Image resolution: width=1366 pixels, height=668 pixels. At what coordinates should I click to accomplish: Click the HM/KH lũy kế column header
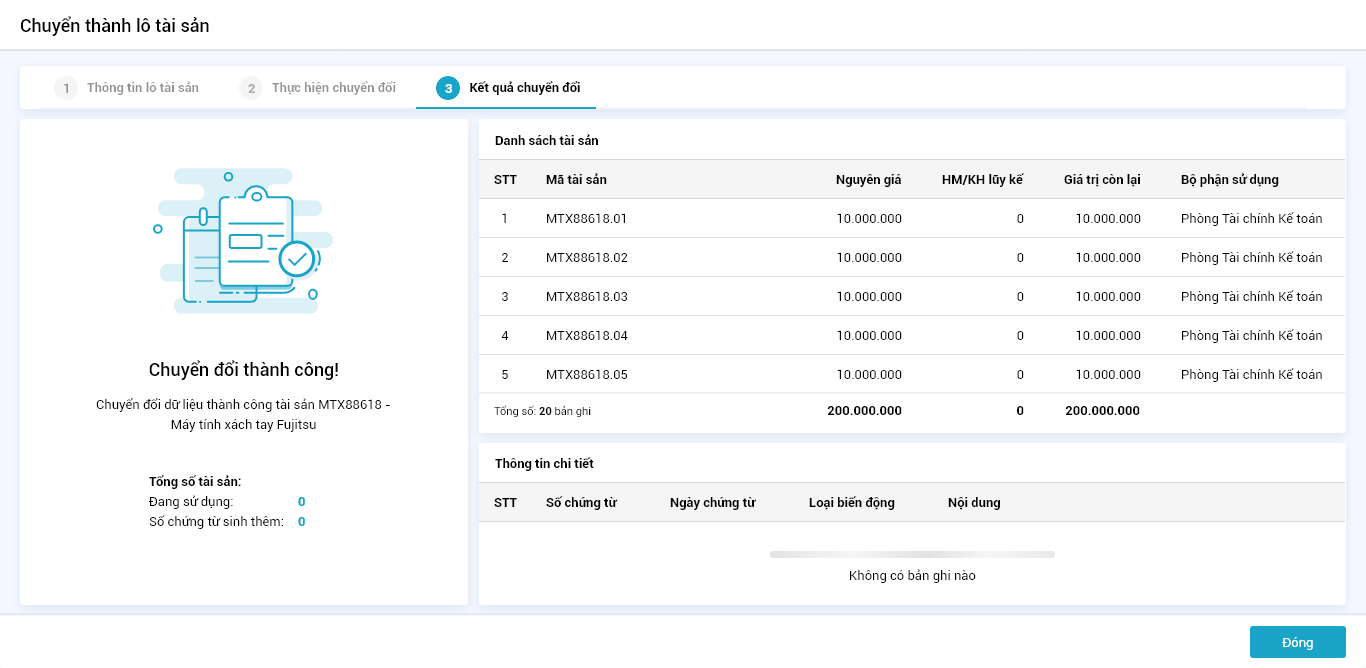[982, 180]
